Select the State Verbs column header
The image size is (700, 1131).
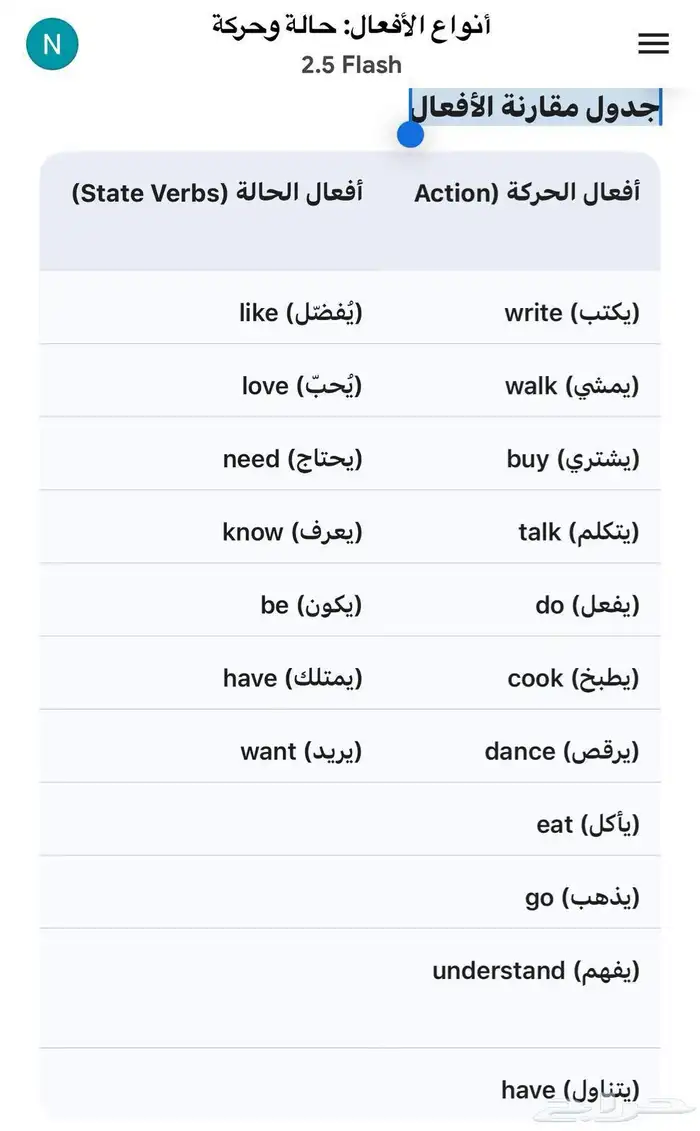pyautogui.click(x=217, y=193)
